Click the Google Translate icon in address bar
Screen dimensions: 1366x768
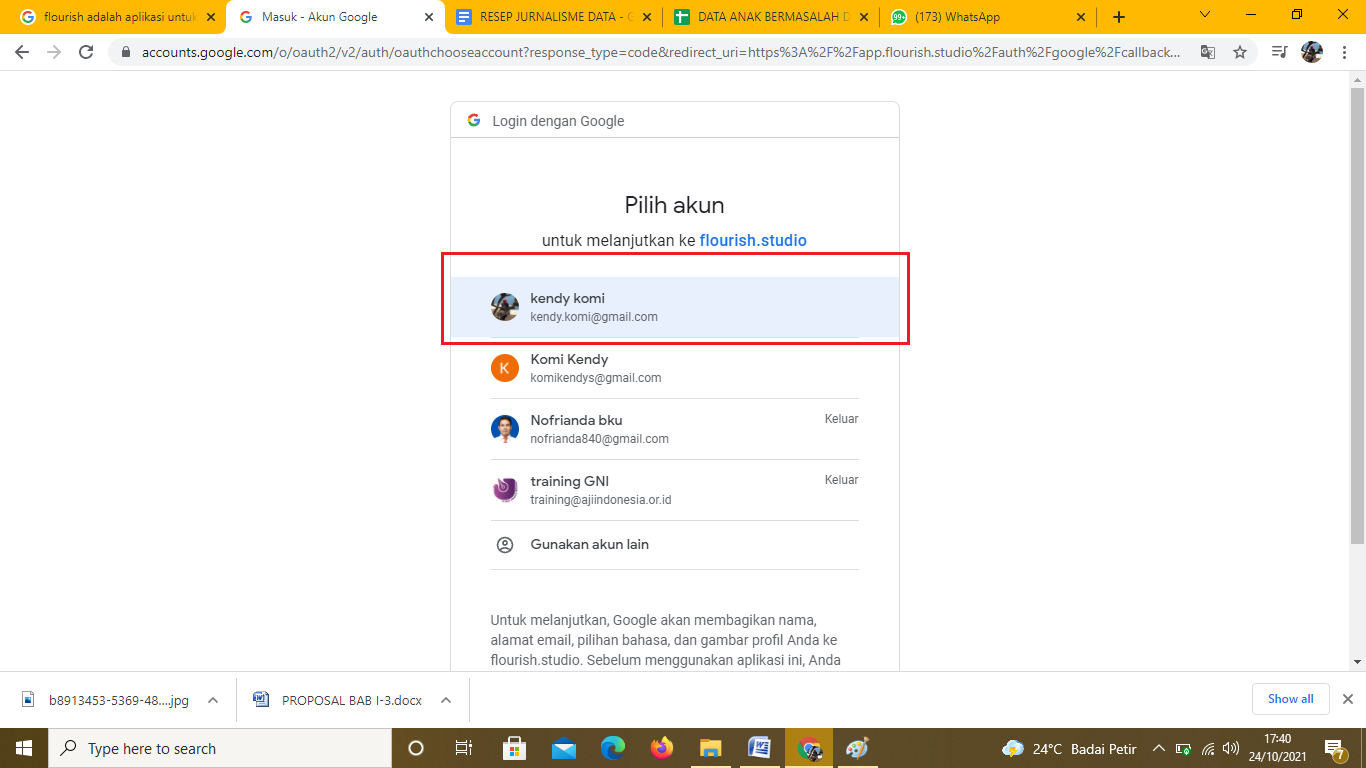click(x=1208, y=52)
